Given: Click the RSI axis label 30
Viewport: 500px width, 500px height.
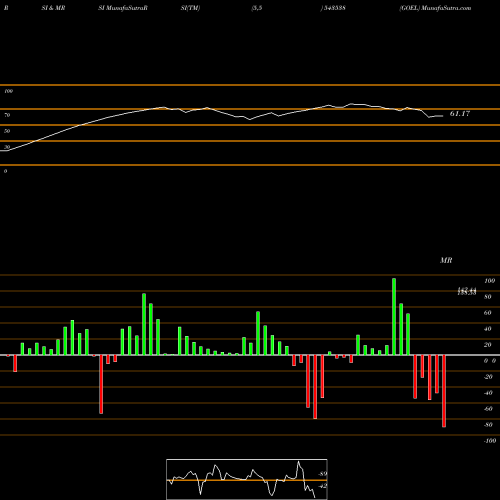Looking at the screenshot, I should [7, 147].
